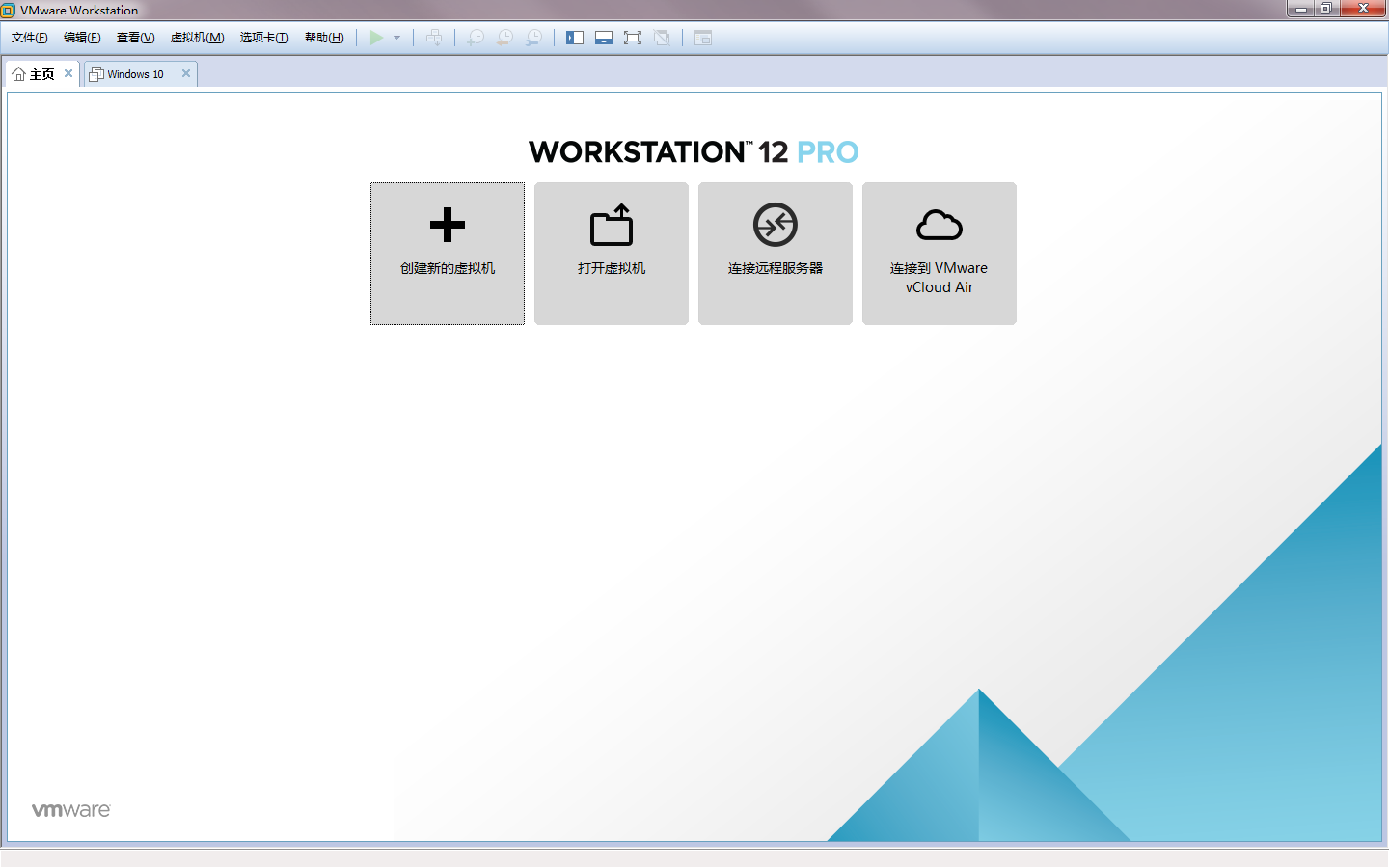Click the VMware Workstation title bar icon
The image size is (1389, 868).
pos(8,10)
